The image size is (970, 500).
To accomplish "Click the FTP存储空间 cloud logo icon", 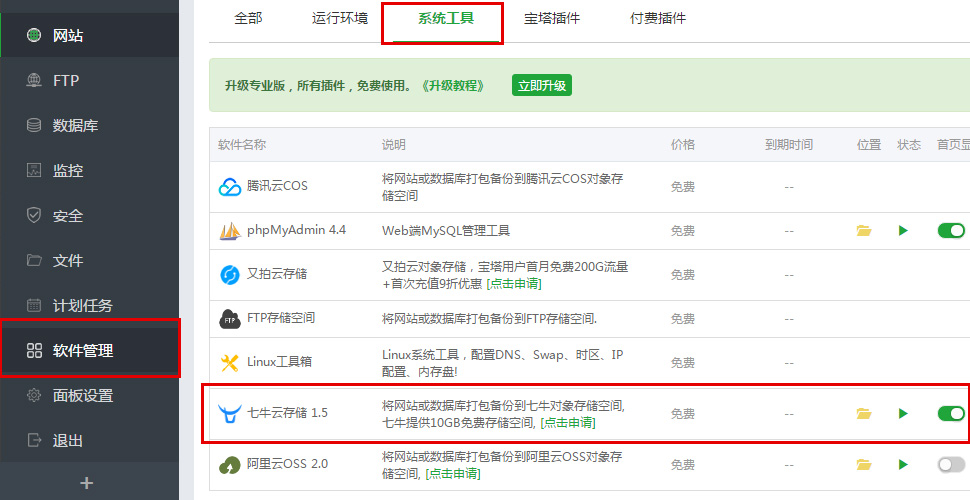I will pos(230,319).
